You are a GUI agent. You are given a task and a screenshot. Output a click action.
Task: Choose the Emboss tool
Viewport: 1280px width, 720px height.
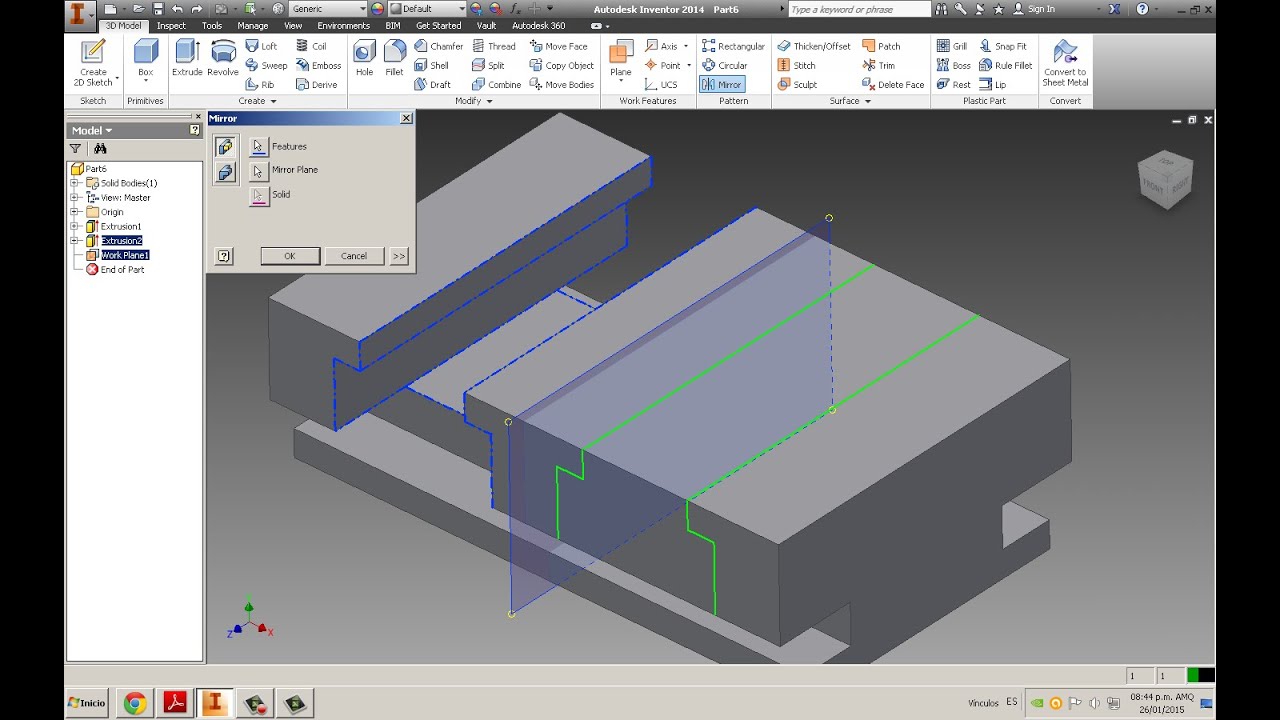pyautogui.click(x=319, y=65)
